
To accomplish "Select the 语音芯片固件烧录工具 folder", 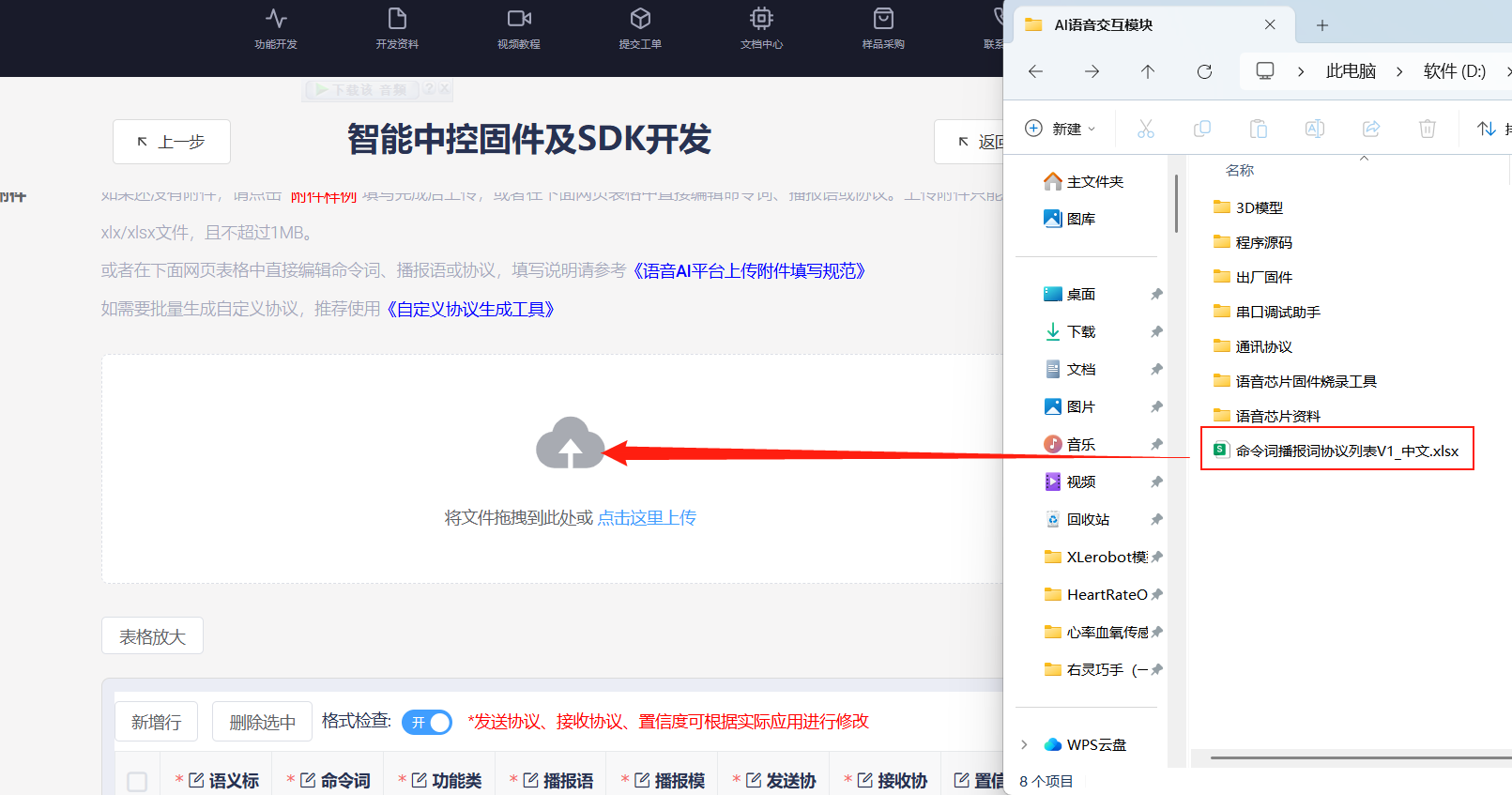I will [x=1295, y=381].
